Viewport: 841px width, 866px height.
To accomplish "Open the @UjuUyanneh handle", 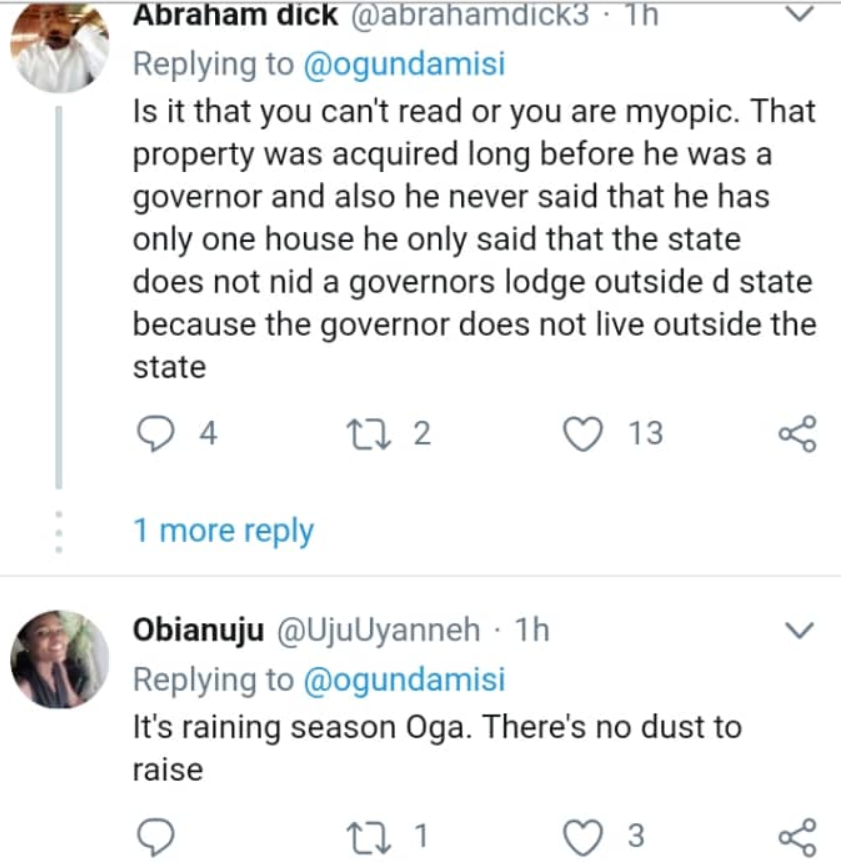I will [x=378, y=630].
